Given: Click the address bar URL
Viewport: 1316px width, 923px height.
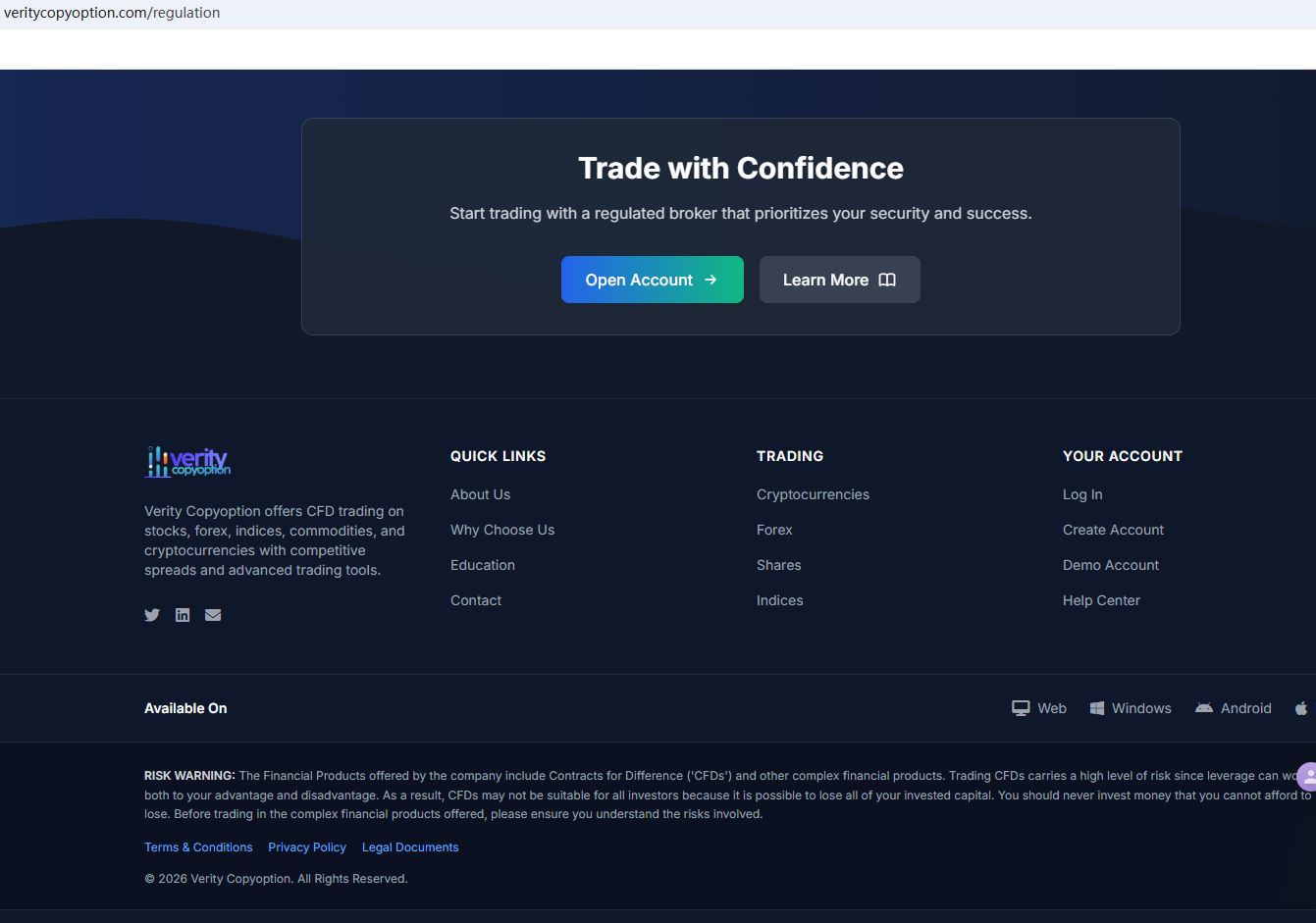Looking at the screenshot, I should point(112,13).
